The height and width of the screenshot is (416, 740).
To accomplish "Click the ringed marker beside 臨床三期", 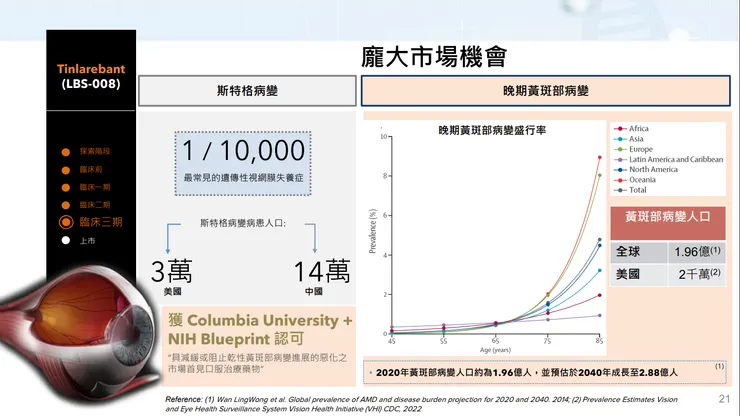I will [66, 222].
